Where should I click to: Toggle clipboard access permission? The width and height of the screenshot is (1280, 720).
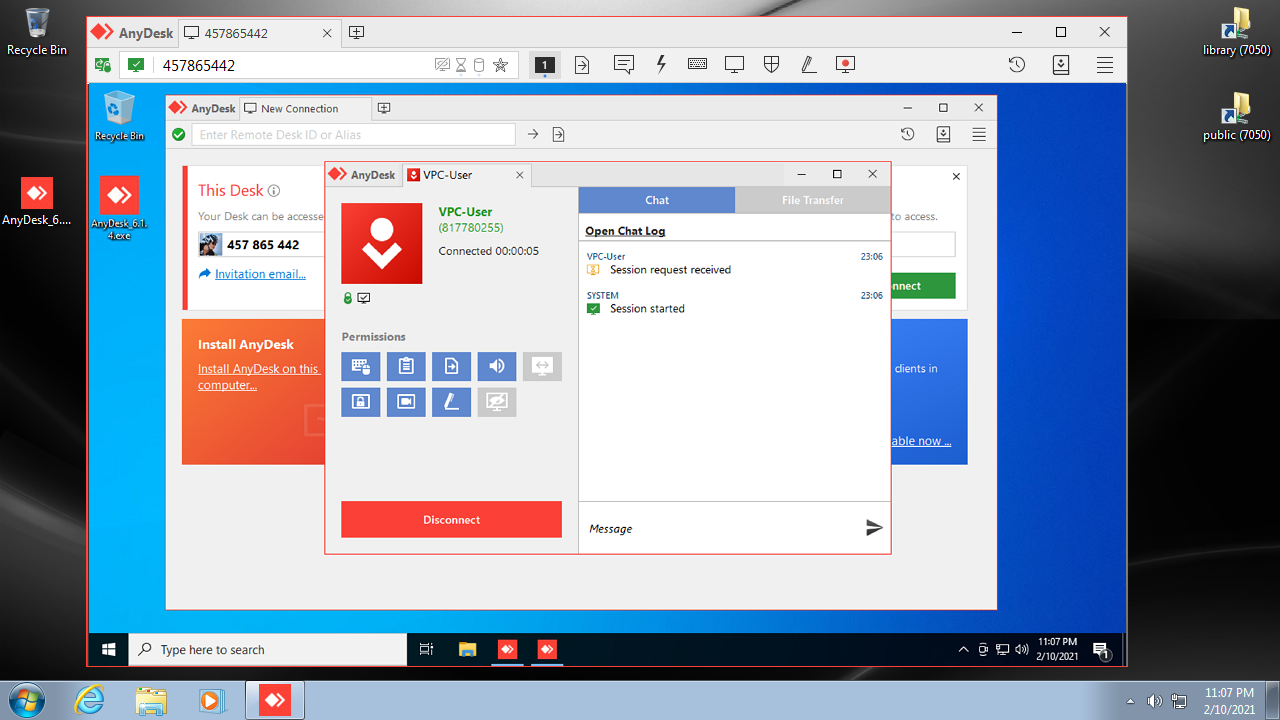tap(406, 366)
